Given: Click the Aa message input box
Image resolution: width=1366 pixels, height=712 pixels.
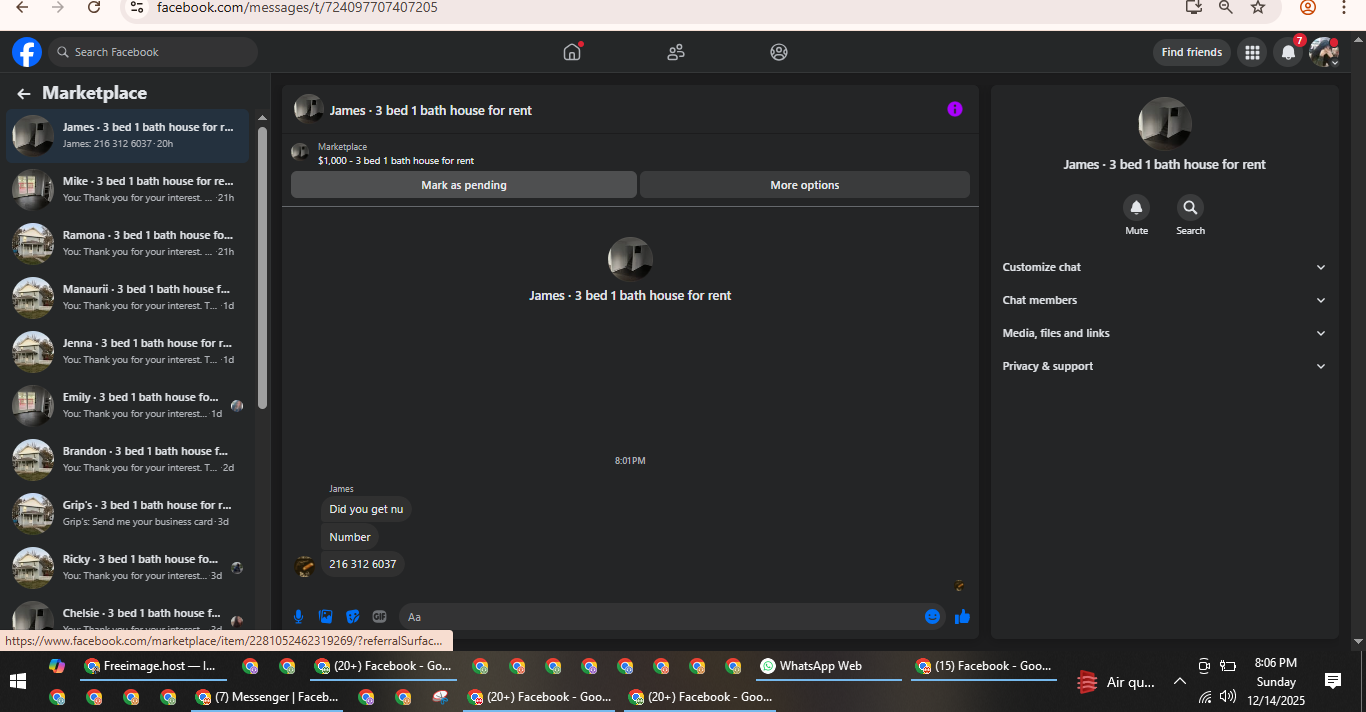Looking at the screenshot, I should coord(660,617).
